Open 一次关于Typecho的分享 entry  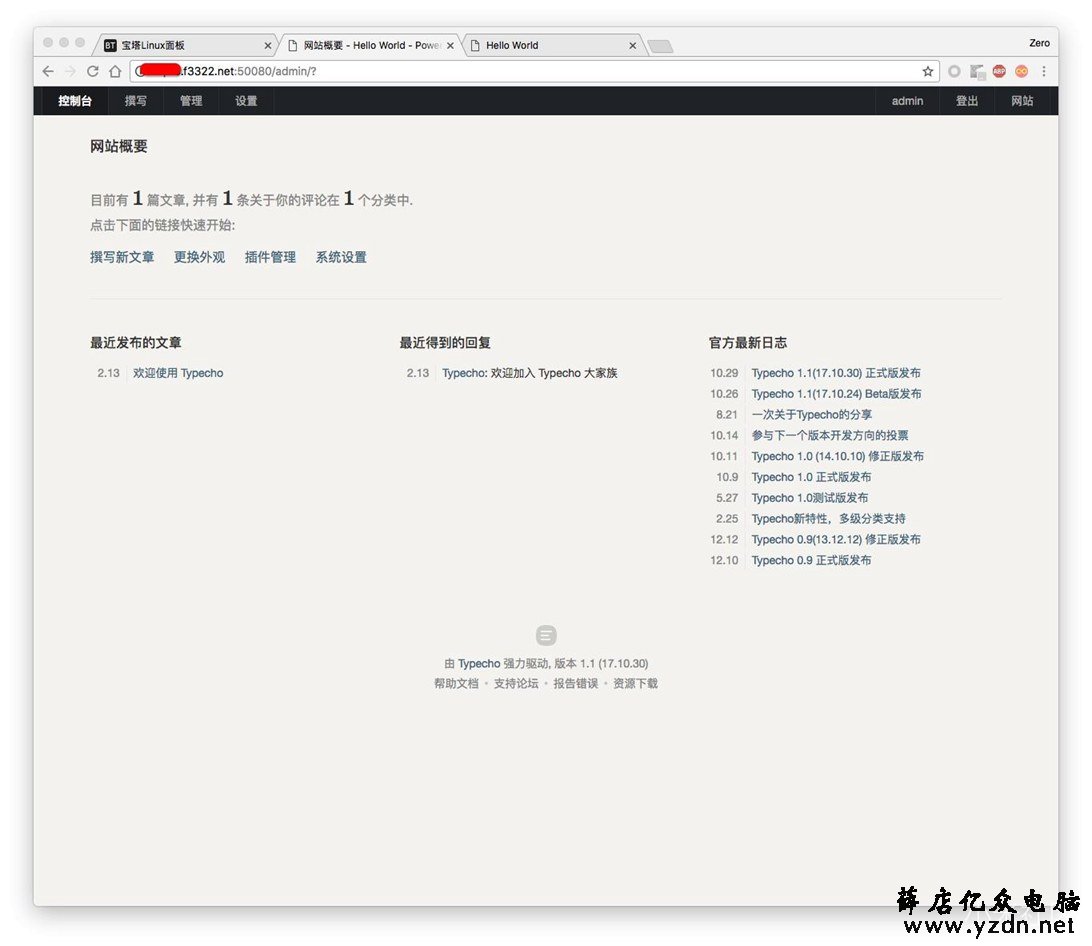pyautogui.click(x=811, y=415)
